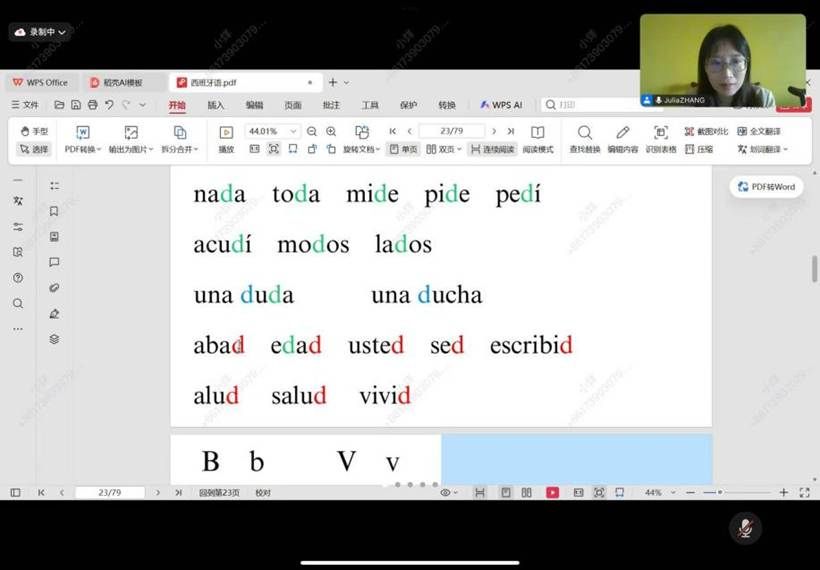820x570 pixels.
Task: Click the PDF转Word button
Action: tap(767, 187)
